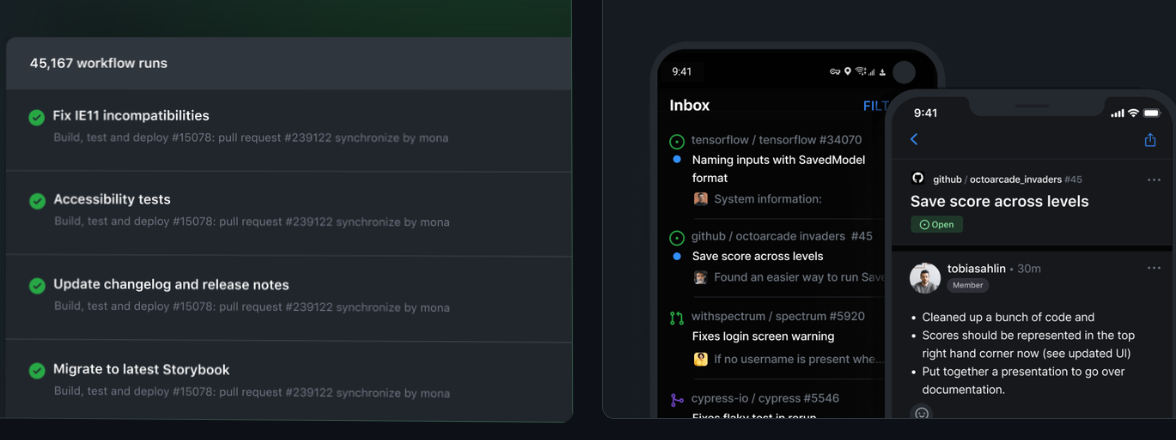1176x440 pixels.
Task: Tap tobiasahlin's profile avatar
Action: click(926, 278)
